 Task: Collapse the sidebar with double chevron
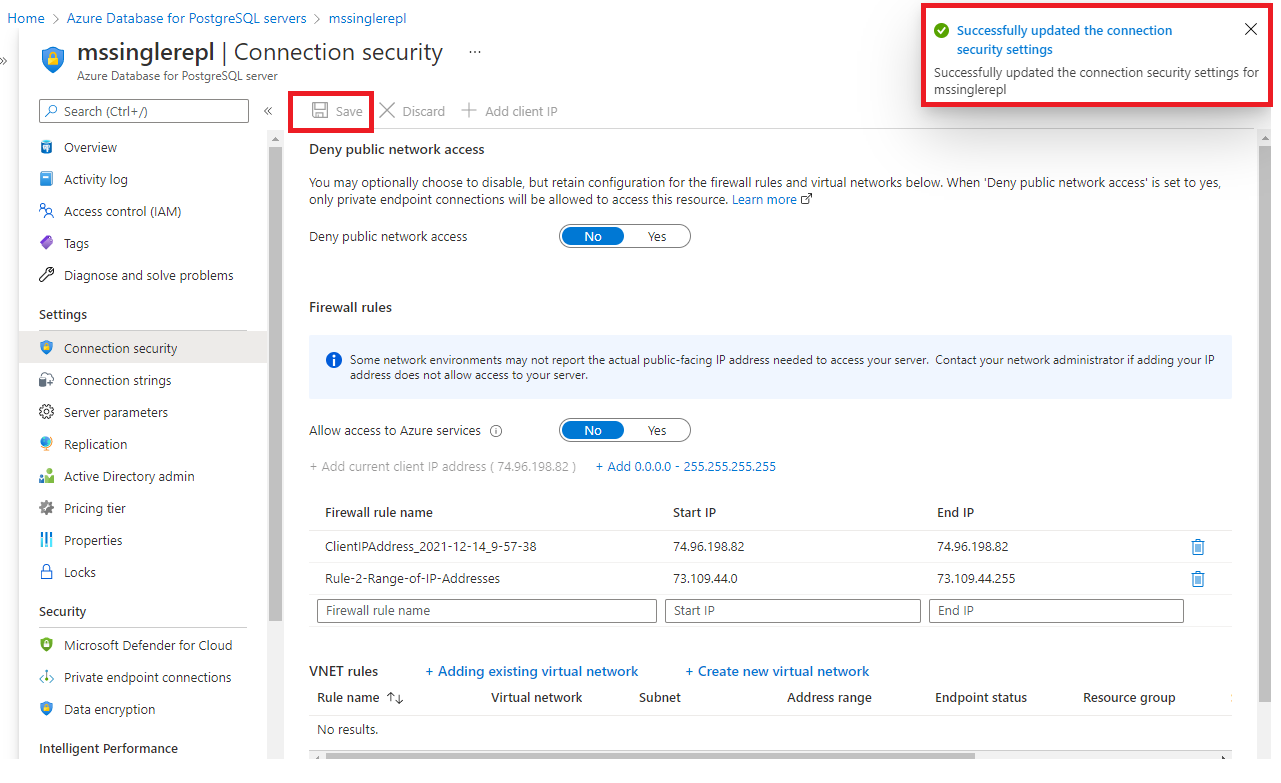[x=268, y=111]
